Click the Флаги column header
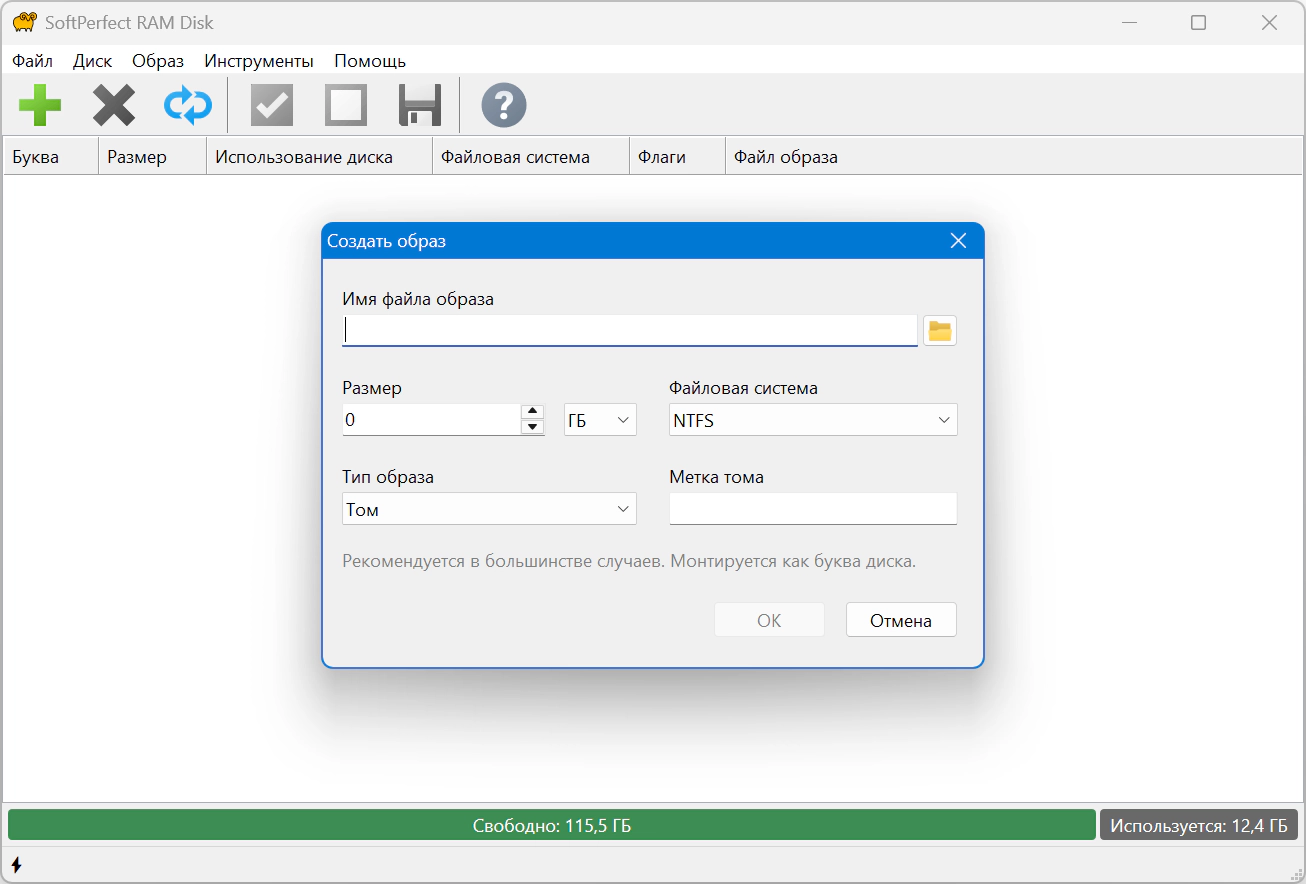Viewport: 1306px width, 884px height. [677, 157]
